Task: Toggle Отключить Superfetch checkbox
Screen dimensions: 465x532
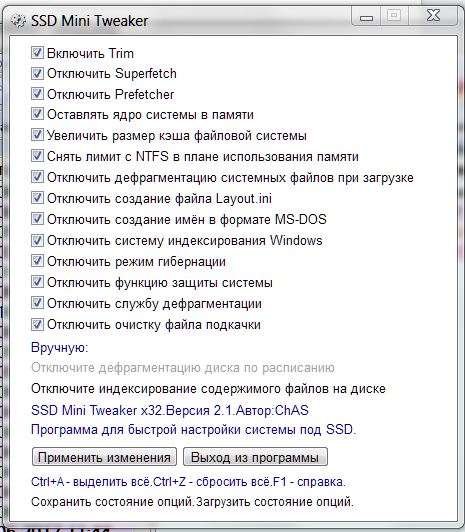Action: pos(37,73)
